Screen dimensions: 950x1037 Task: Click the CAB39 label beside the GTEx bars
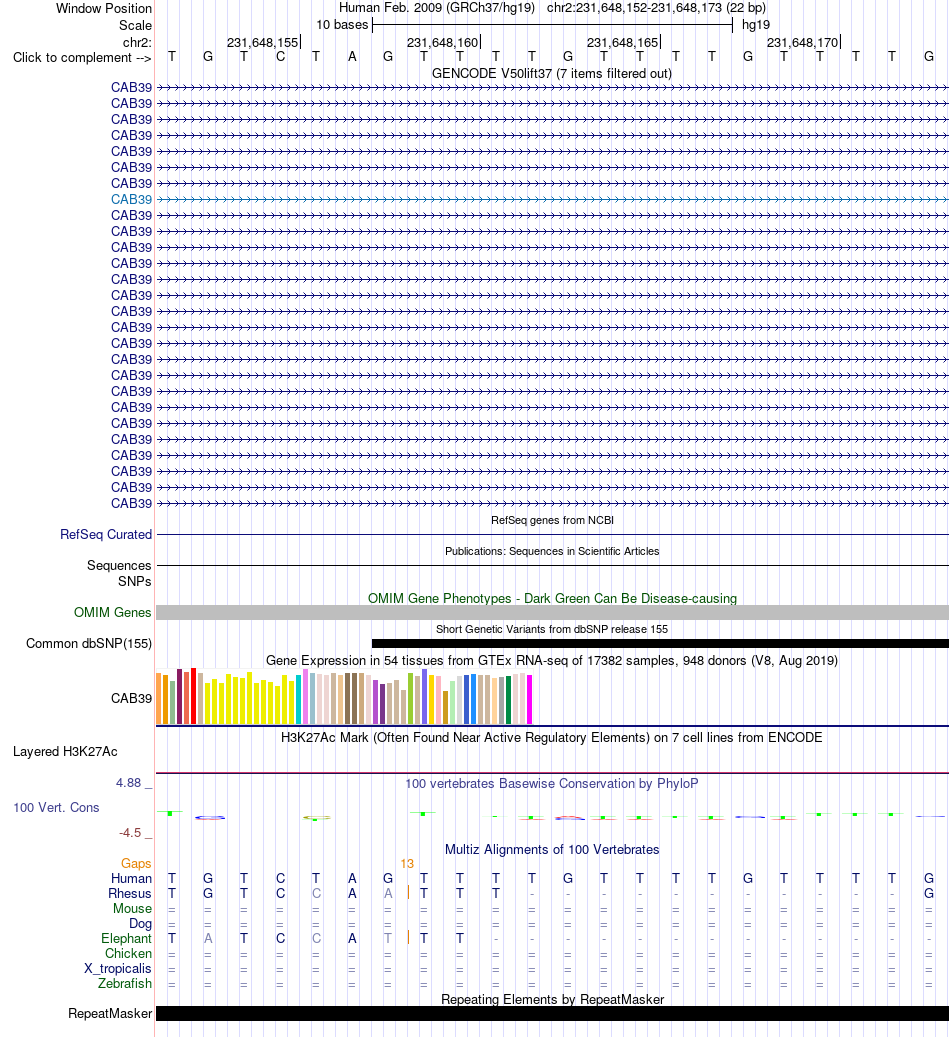(x=131, y=698)
